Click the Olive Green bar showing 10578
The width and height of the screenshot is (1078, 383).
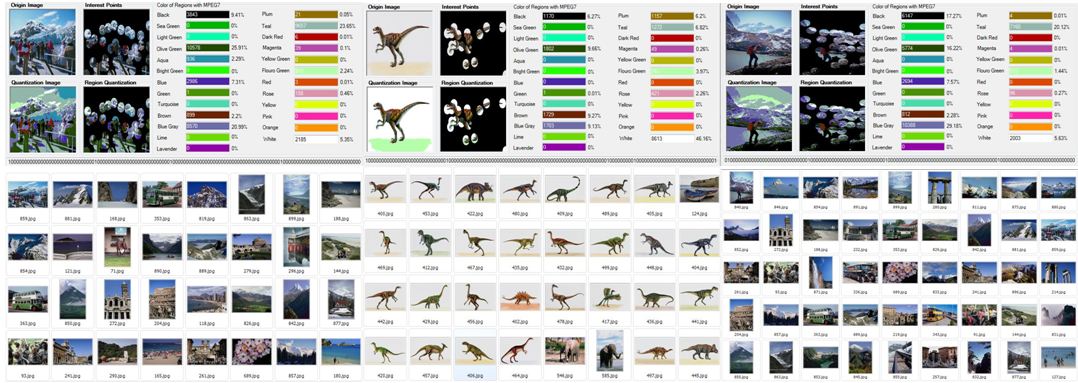(x=206, y=47)
